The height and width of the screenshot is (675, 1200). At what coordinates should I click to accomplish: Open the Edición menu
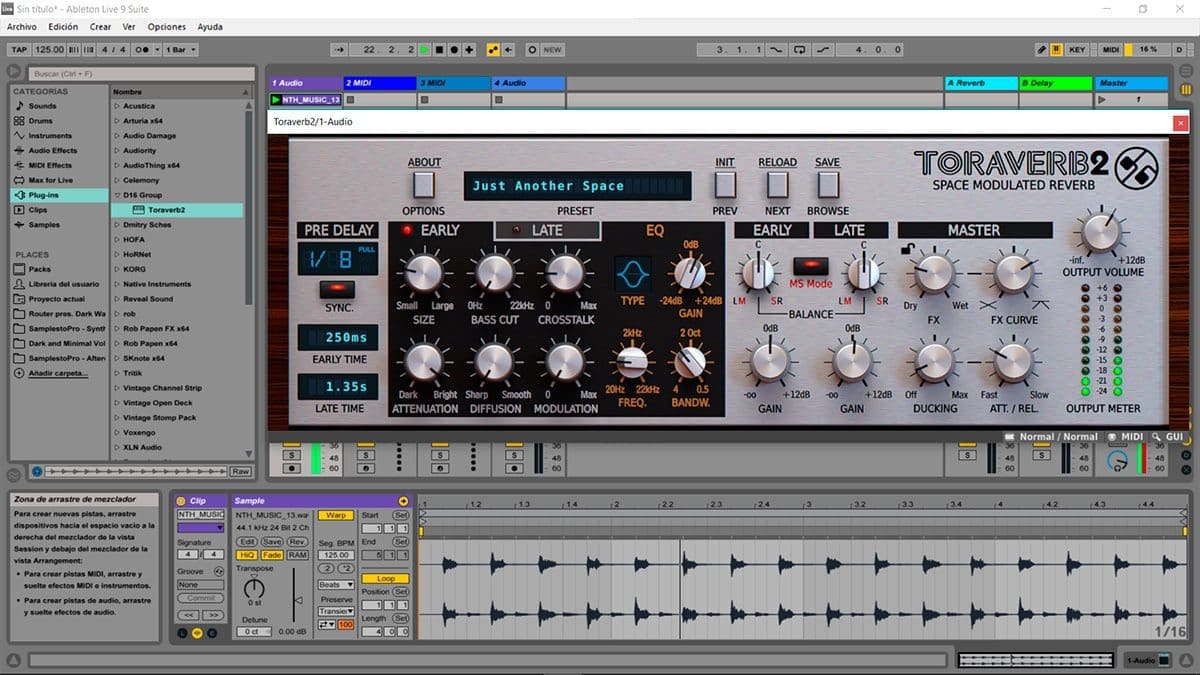coord(63,27)
